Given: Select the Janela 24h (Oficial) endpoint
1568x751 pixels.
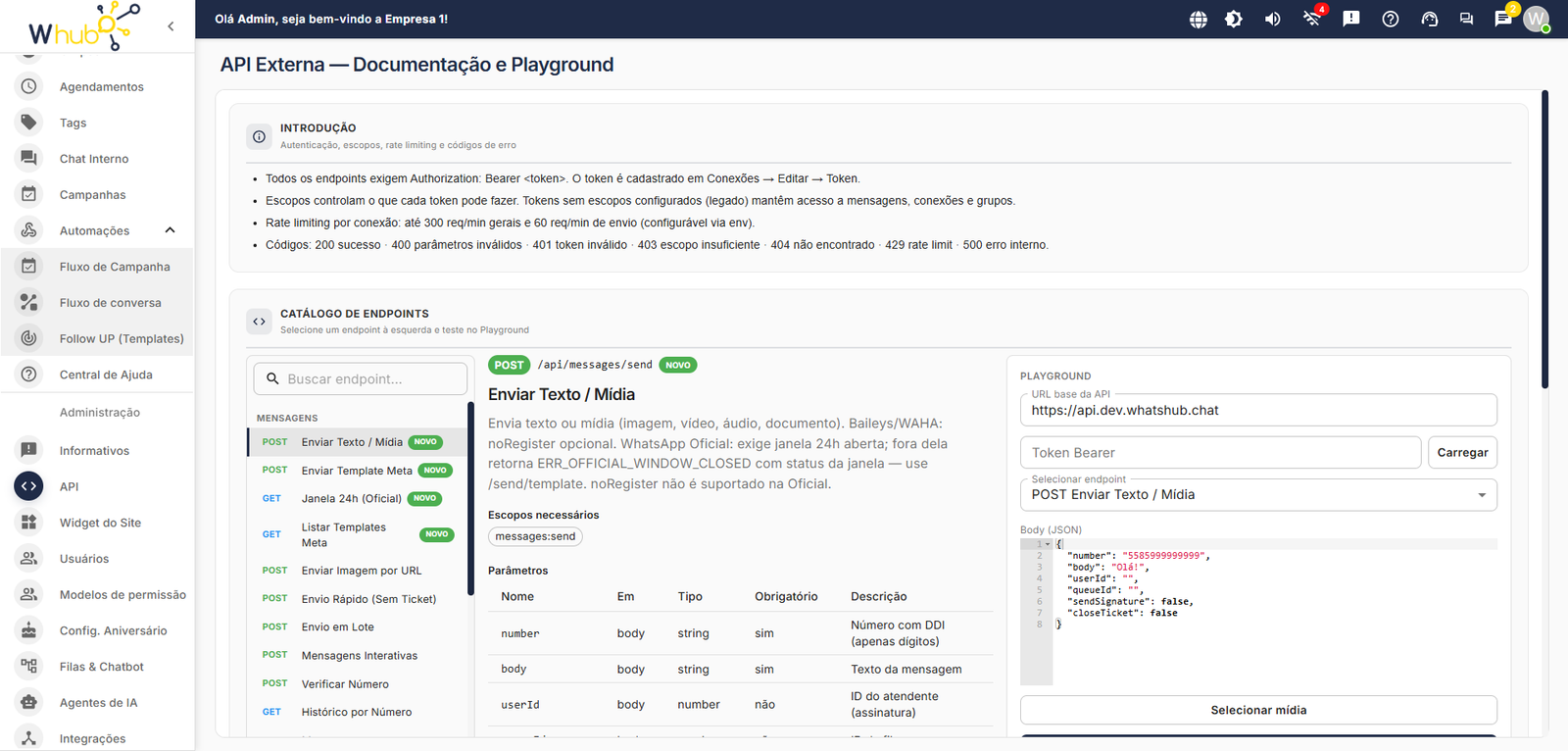Looking at the screenshot, I should tap(358, 499).
